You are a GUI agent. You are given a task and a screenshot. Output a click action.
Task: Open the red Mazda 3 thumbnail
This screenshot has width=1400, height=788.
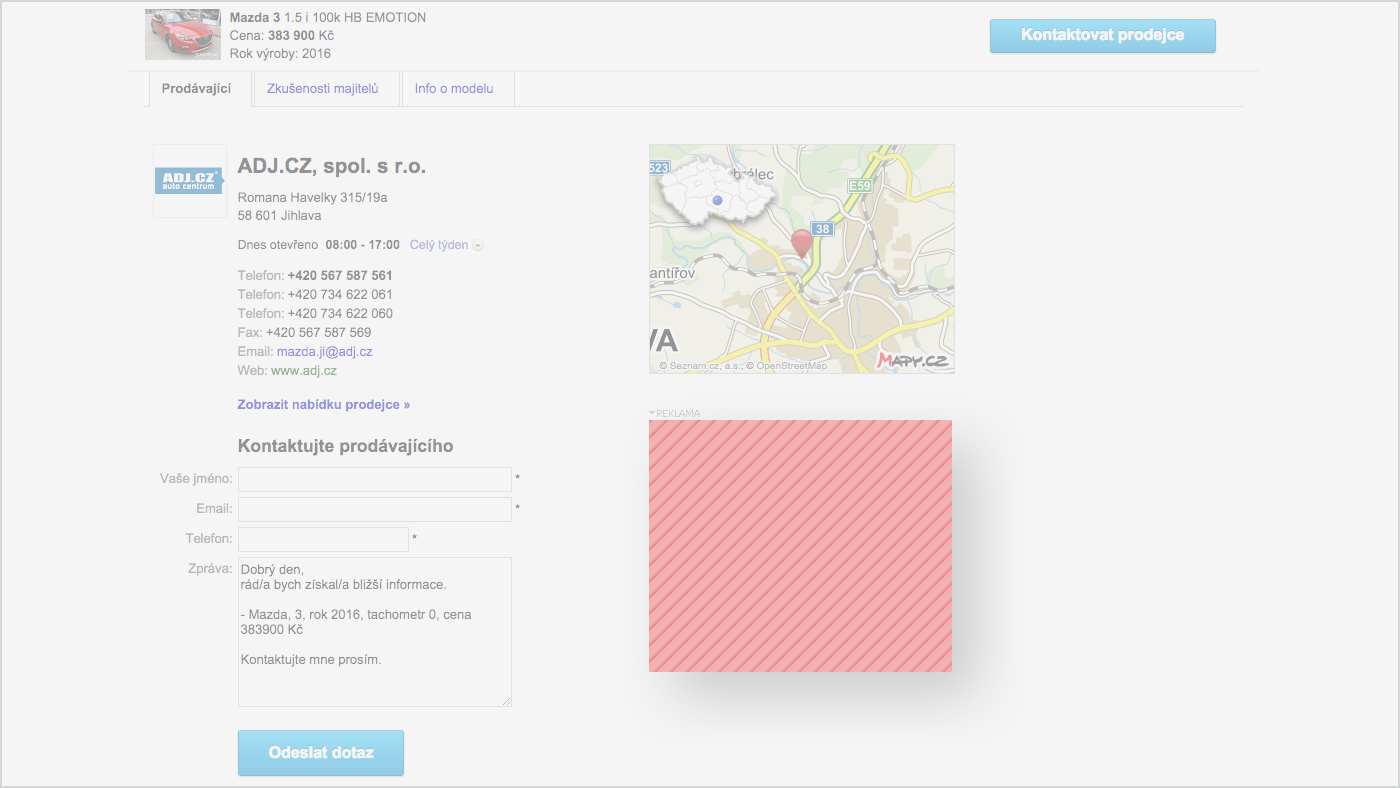[x=183, y=34]
